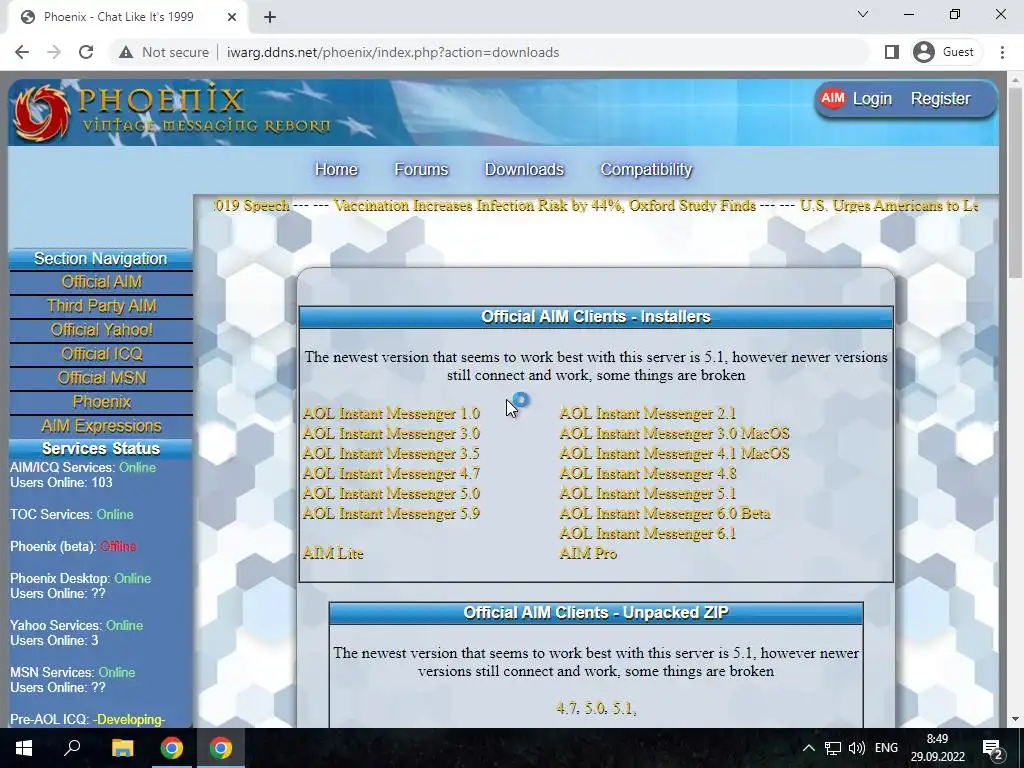
Task: Download AOL Instant Messenger 3.0 installer
Action: (x=391, y=434)
